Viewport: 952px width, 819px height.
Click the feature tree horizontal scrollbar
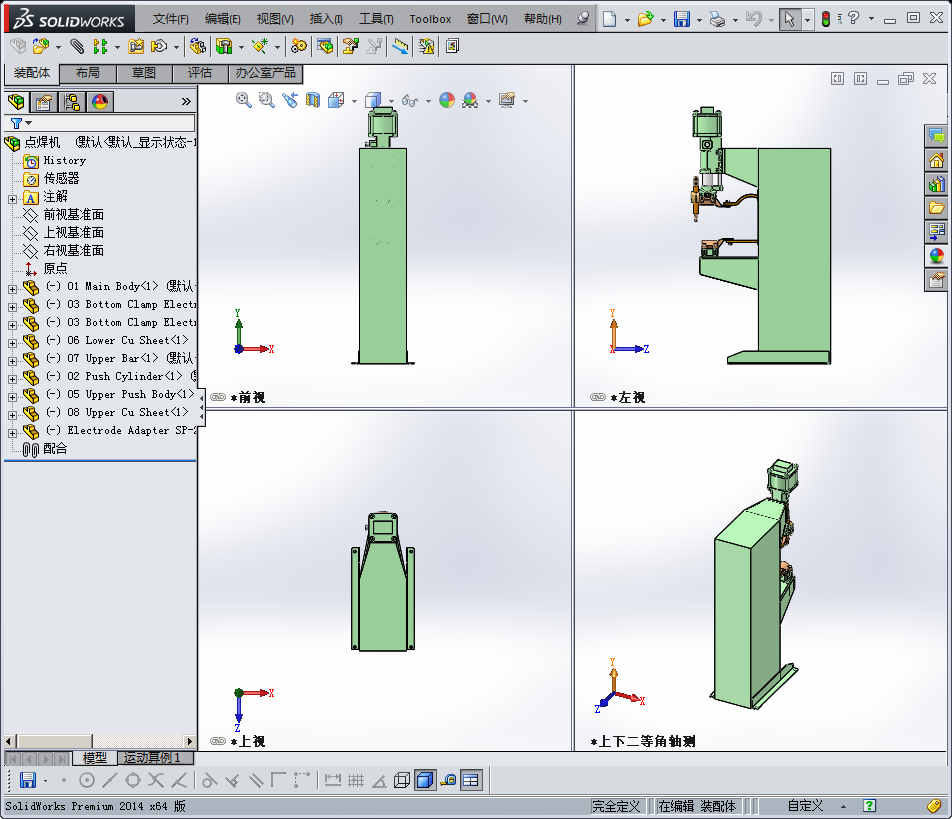coord(100,741)
